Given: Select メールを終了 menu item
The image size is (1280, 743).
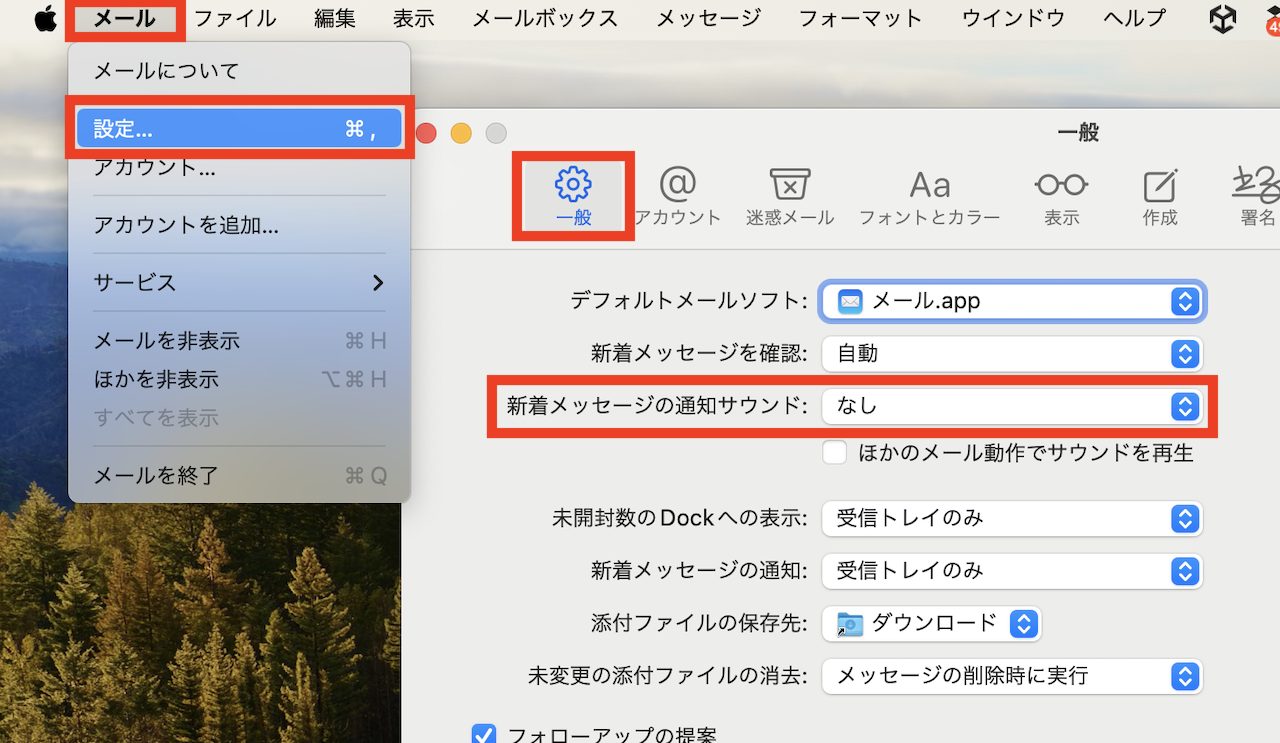Looking at the screenshot, I should 239,476.
